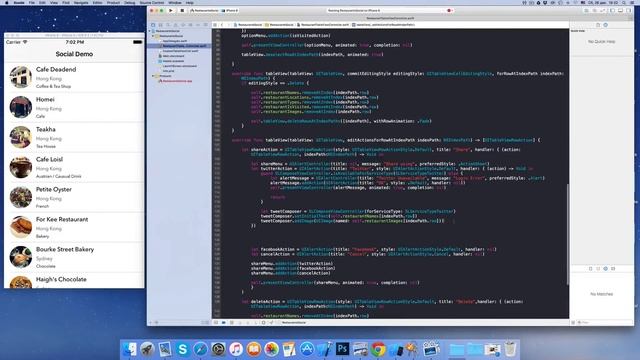Switch to the Version editor
The image size is (640, 360).
(x=603, y=11)
